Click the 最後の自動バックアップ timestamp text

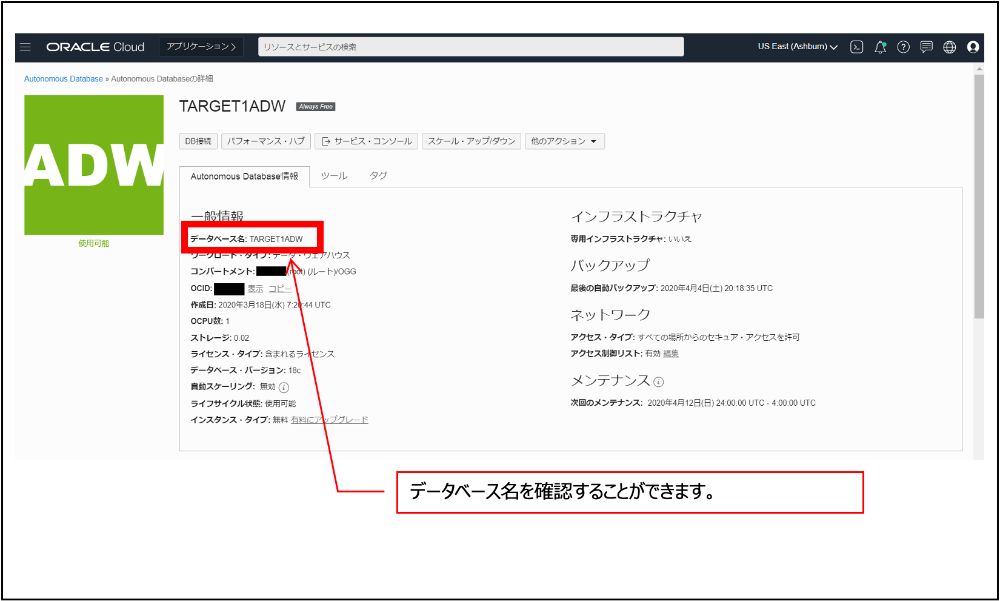pyautogui.click(x=672, y=288)
